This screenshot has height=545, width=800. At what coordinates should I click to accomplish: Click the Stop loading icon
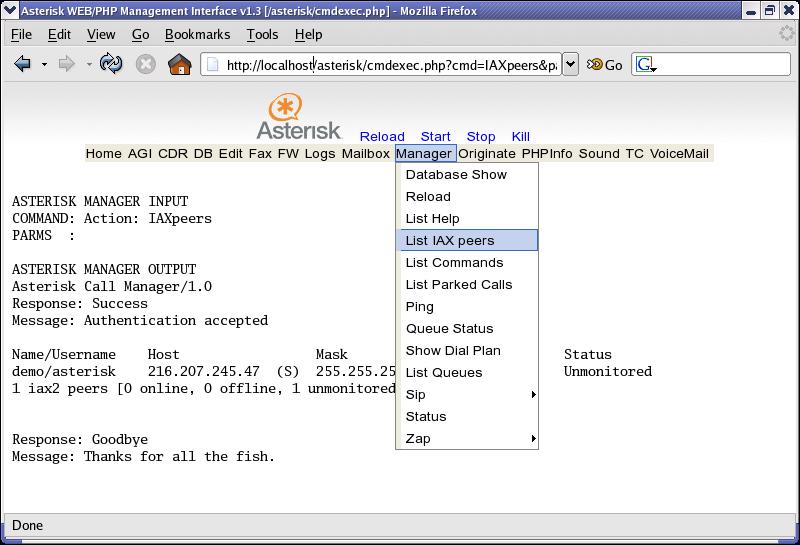tap(146, 65)
